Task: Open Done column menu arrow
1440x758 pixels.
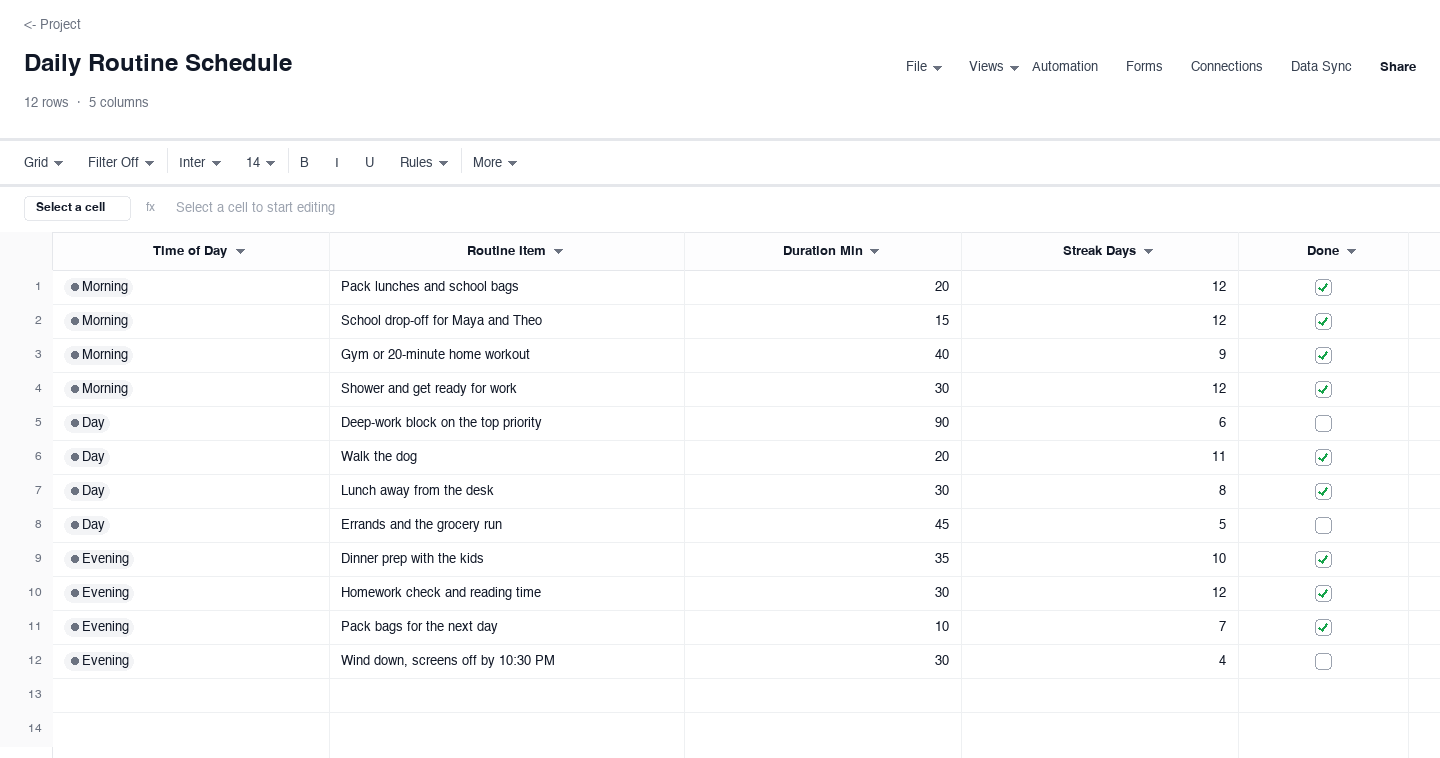Action: [1351, 252]
